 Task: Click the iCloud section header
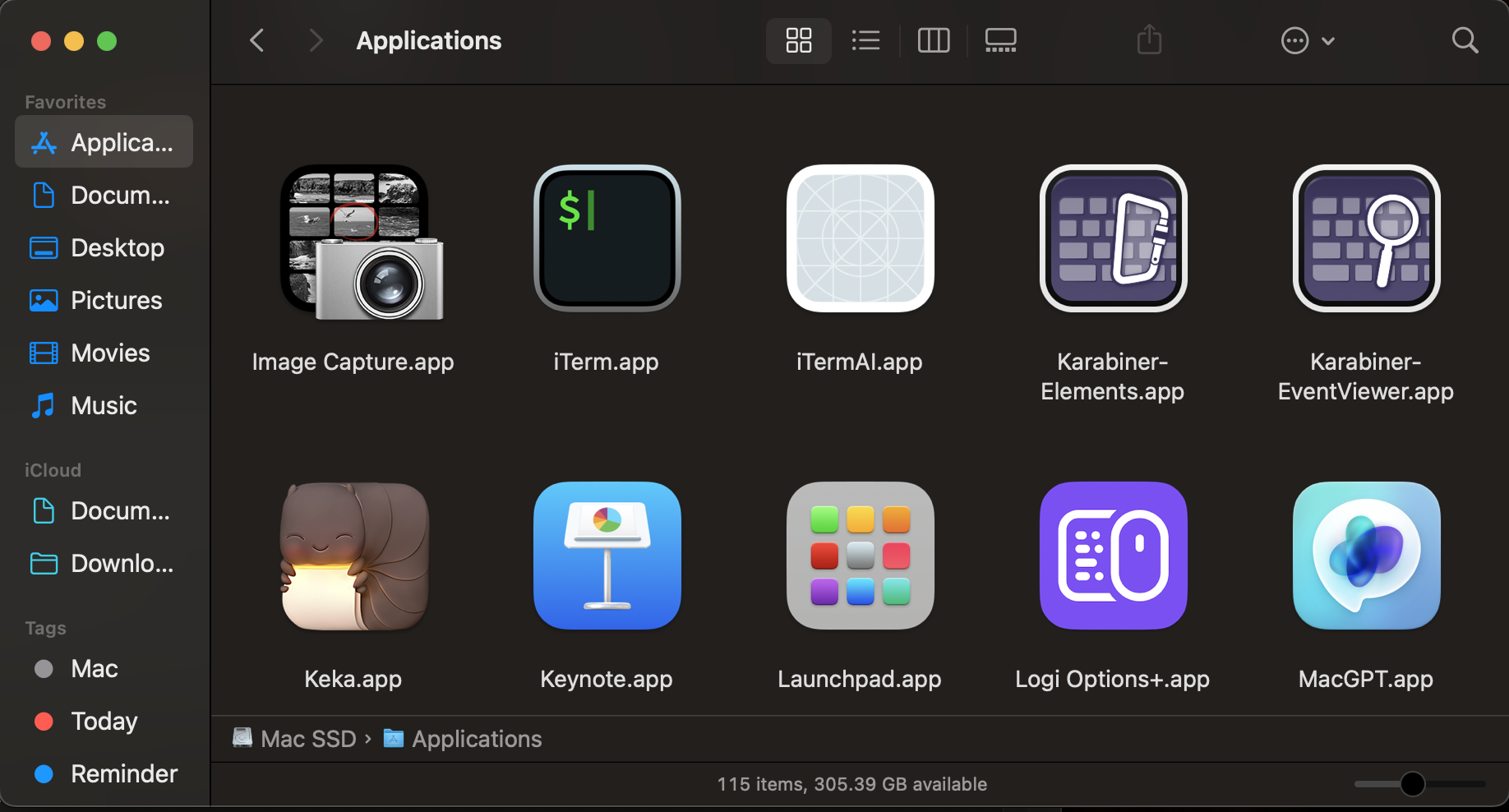pyautogui.click(x=53, y=470)
